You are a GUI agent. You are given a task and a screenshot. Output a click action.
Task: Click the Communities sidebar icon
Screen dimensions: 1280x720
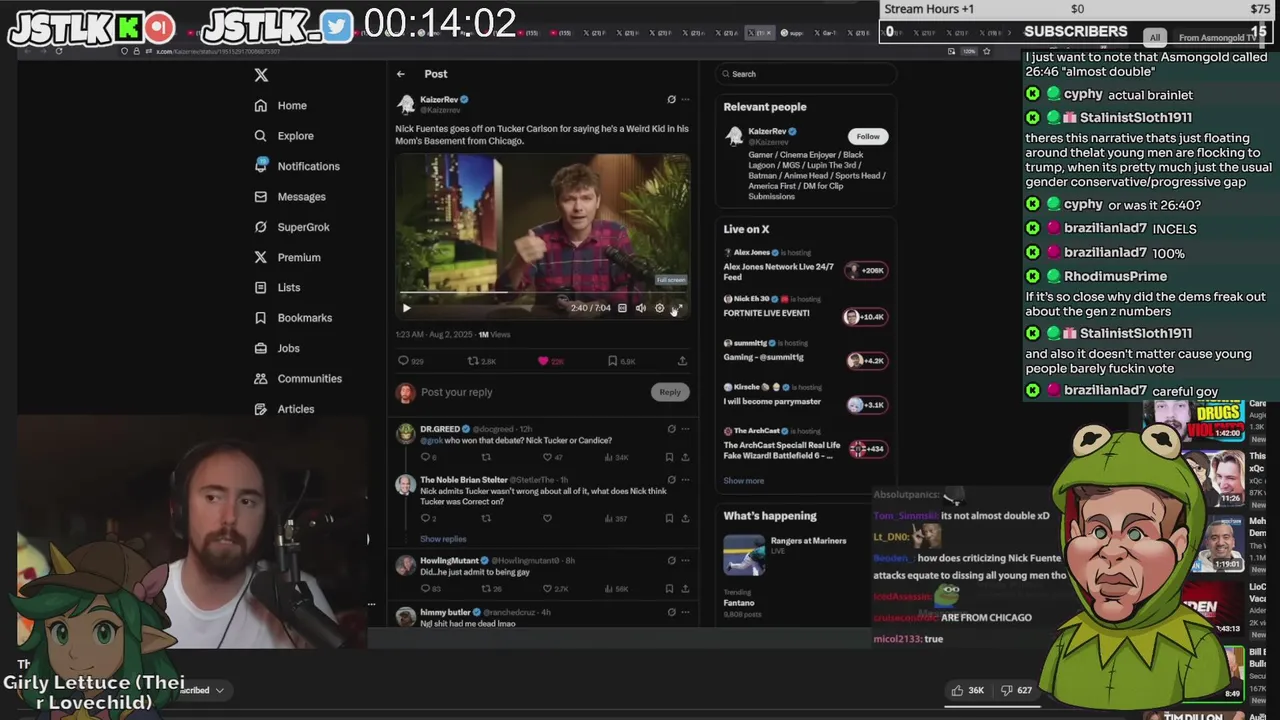[261, 378]
